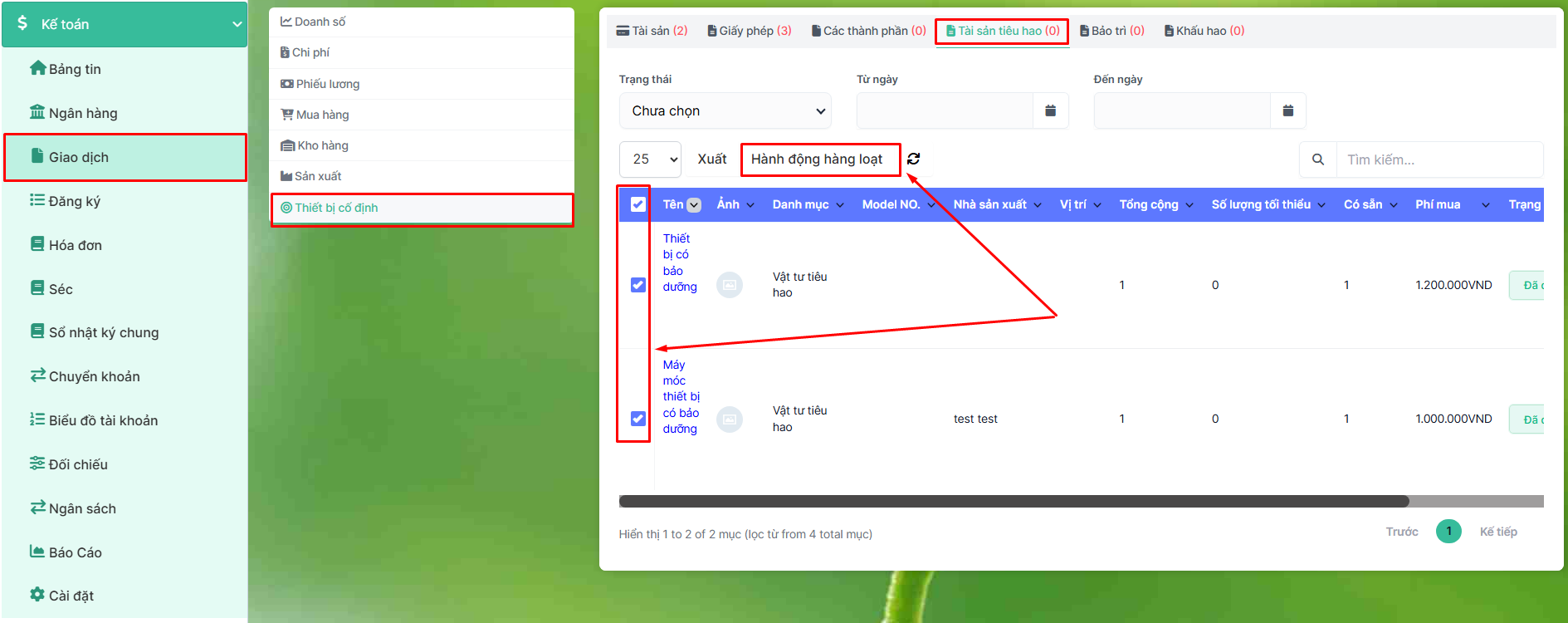The image size is (1568, 623).
Task: Open Thiết bị có bảo dưỡng link
Action: point(680,262)
